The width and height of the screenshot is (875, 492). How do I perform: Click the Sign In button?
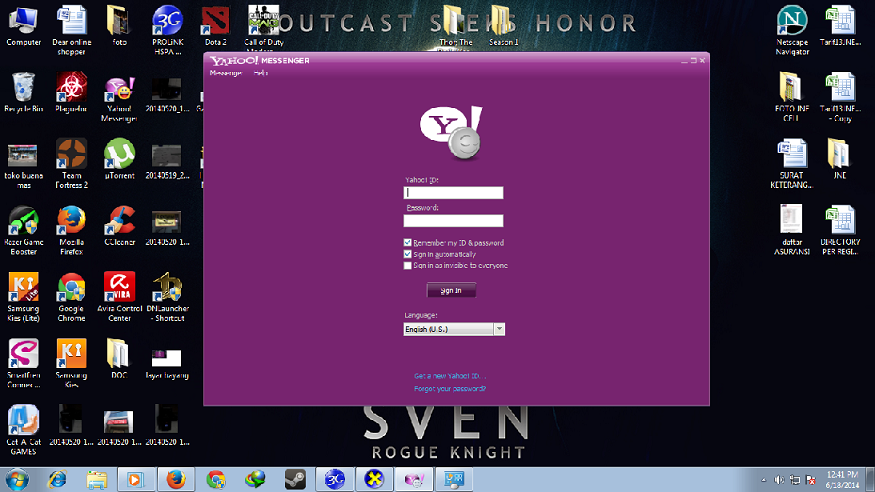click(451, 290)
